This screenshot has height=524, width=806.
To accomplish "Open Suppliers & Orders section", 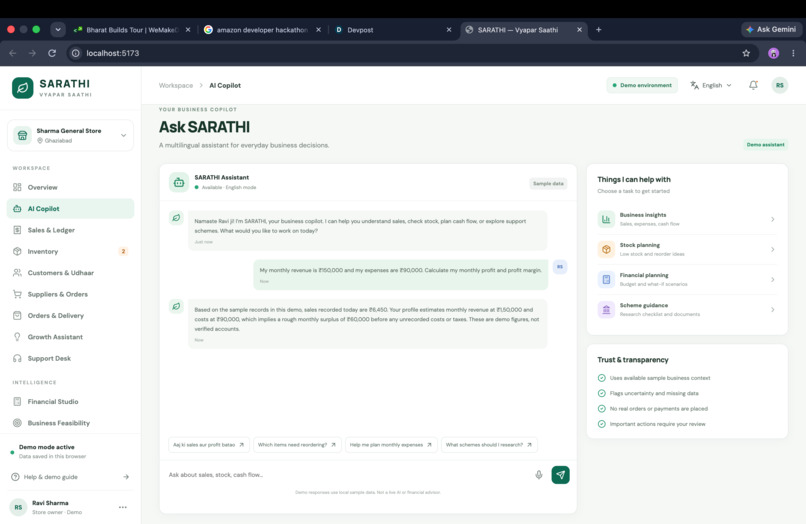I will pyautogui.click(x=70, y=294).
